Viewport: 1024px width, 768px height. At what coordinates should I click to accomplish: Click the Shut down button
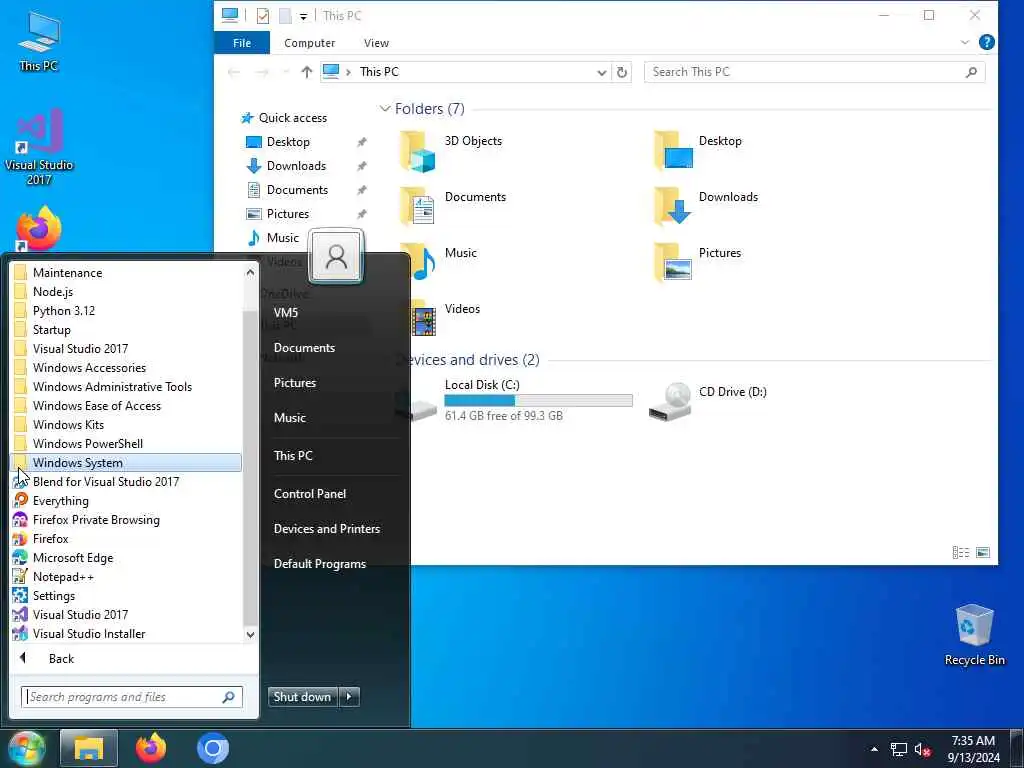pyautogui.click(x=303, y=697)
